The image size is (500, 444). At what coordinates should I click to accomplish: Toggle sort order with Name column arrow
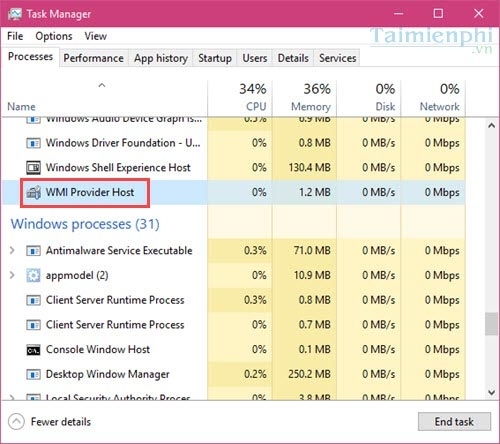point(102,85)
